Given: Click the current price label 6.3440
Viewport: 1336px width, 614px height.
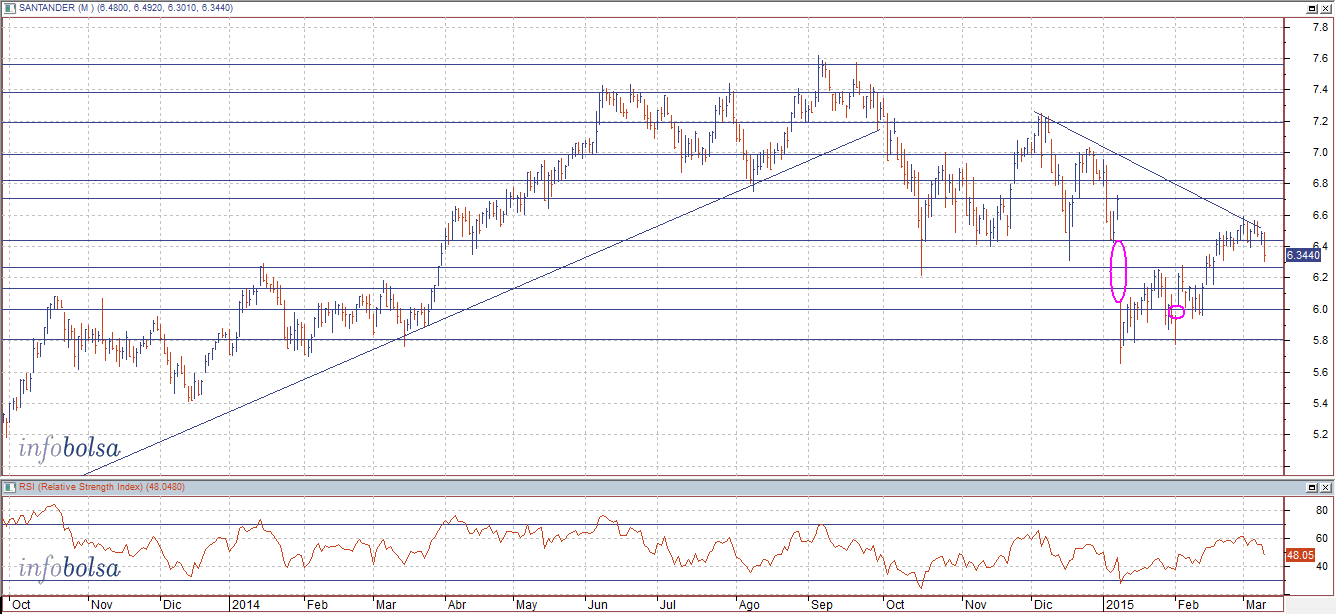Looking at the screenshot, I should (1303, 255).
